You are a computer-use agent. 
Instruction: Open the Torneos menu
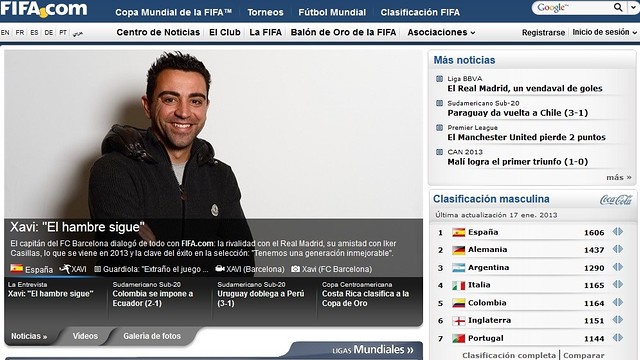[265, 12]
